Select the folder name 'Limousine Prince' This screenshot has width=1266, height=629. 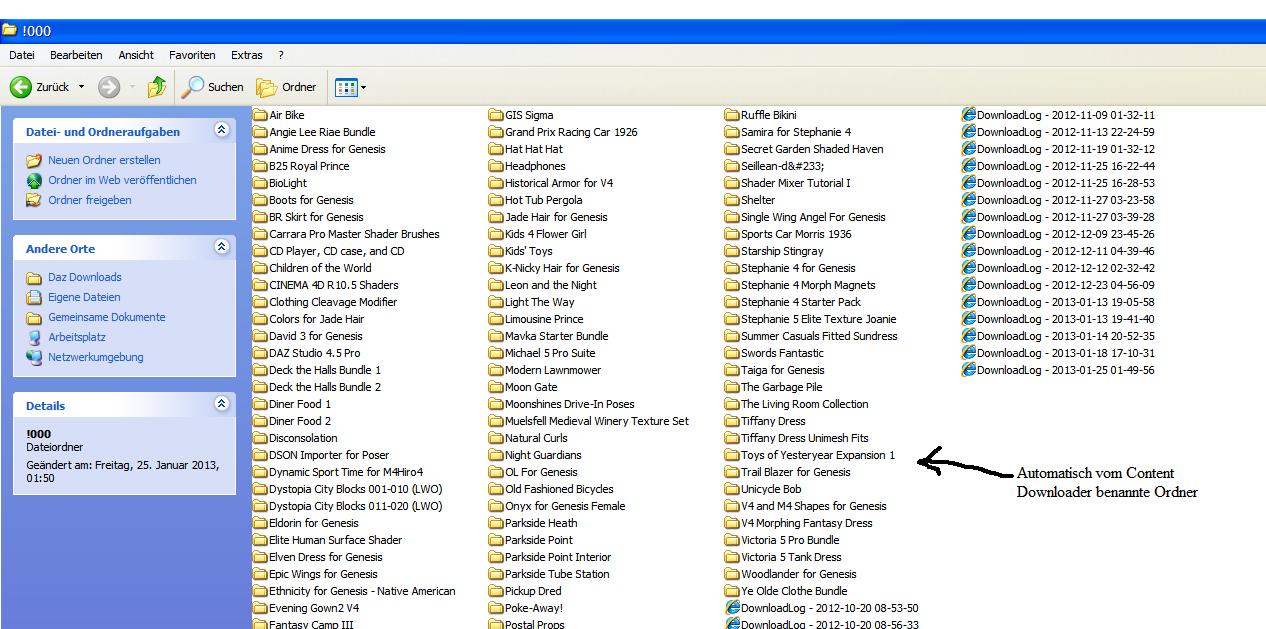click(544, 319)
